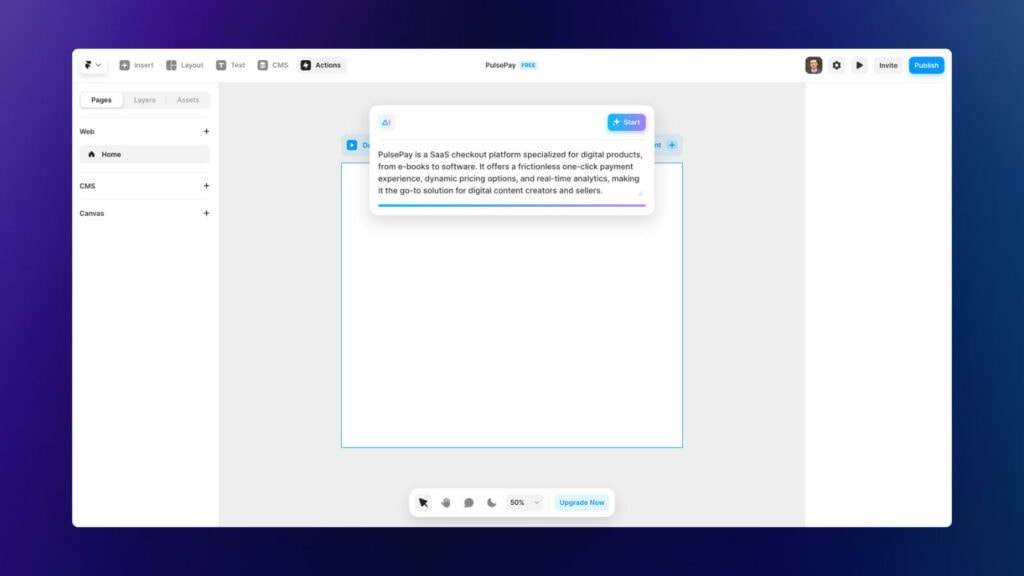Activate the hand pan tool
Viewport: 1024px width, 576px height.
coord(446,502)
